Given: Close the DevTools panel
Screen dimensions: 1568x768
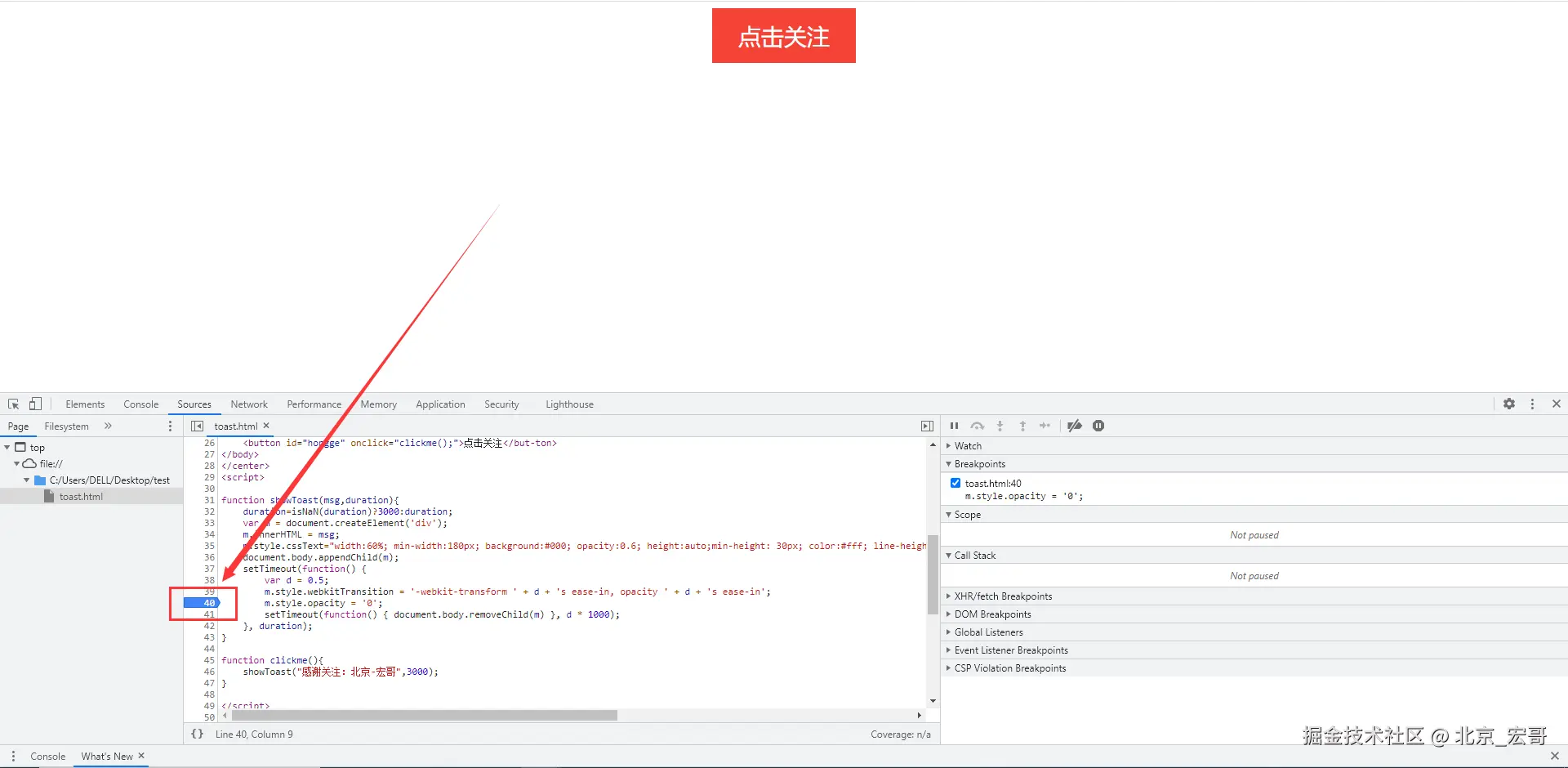Looking at the screenshot, I should 1557,404.
